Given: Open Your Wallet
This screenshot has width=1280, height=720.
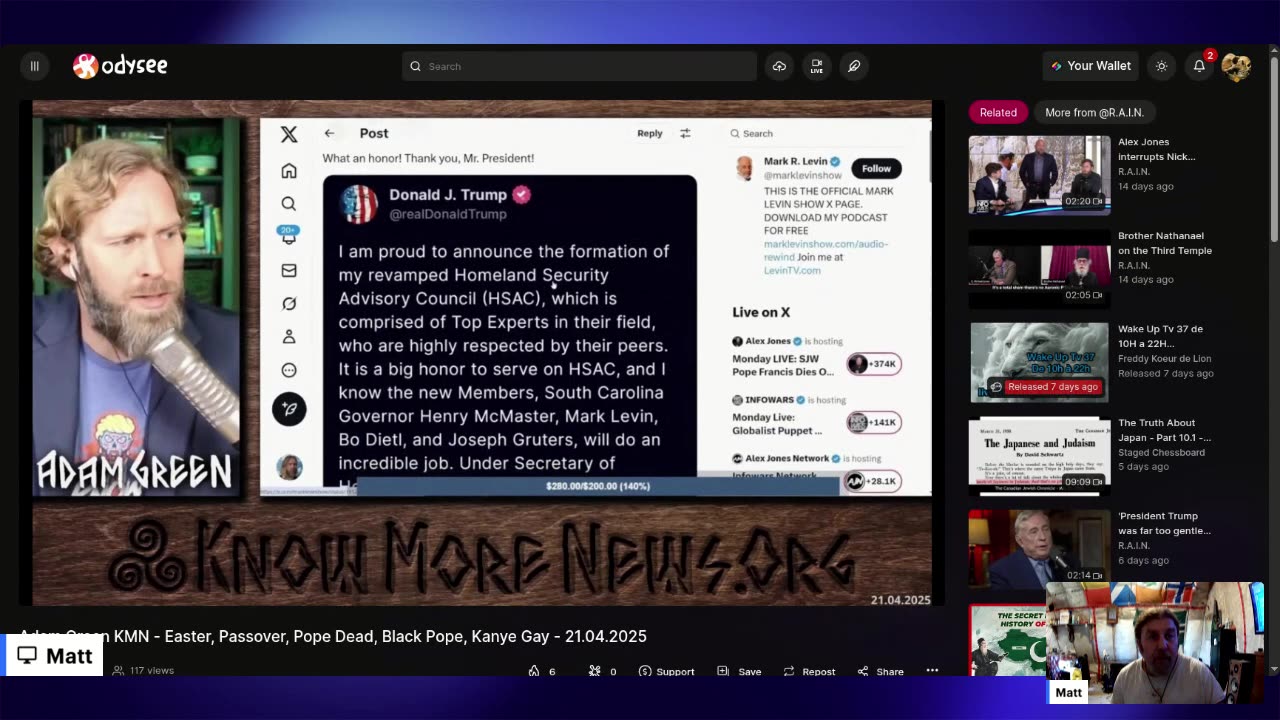Looking at the screenshot, I should pyautogui.click(x=1090, y=66).
